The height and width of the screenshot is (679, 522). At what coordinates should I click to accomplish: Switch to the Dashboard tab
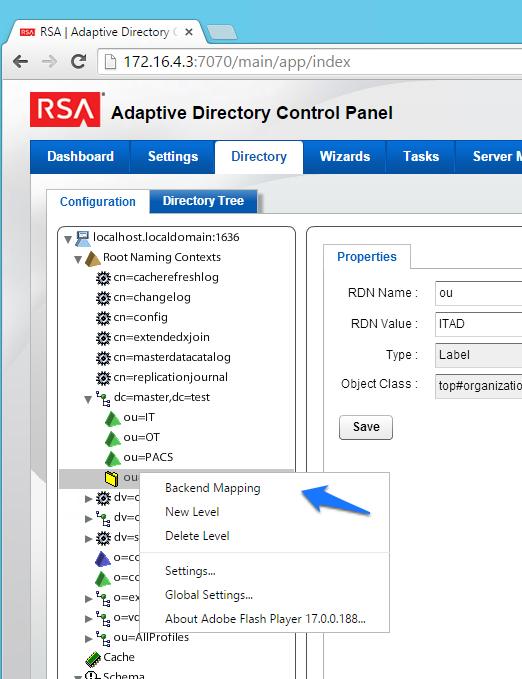pos(80,157)
